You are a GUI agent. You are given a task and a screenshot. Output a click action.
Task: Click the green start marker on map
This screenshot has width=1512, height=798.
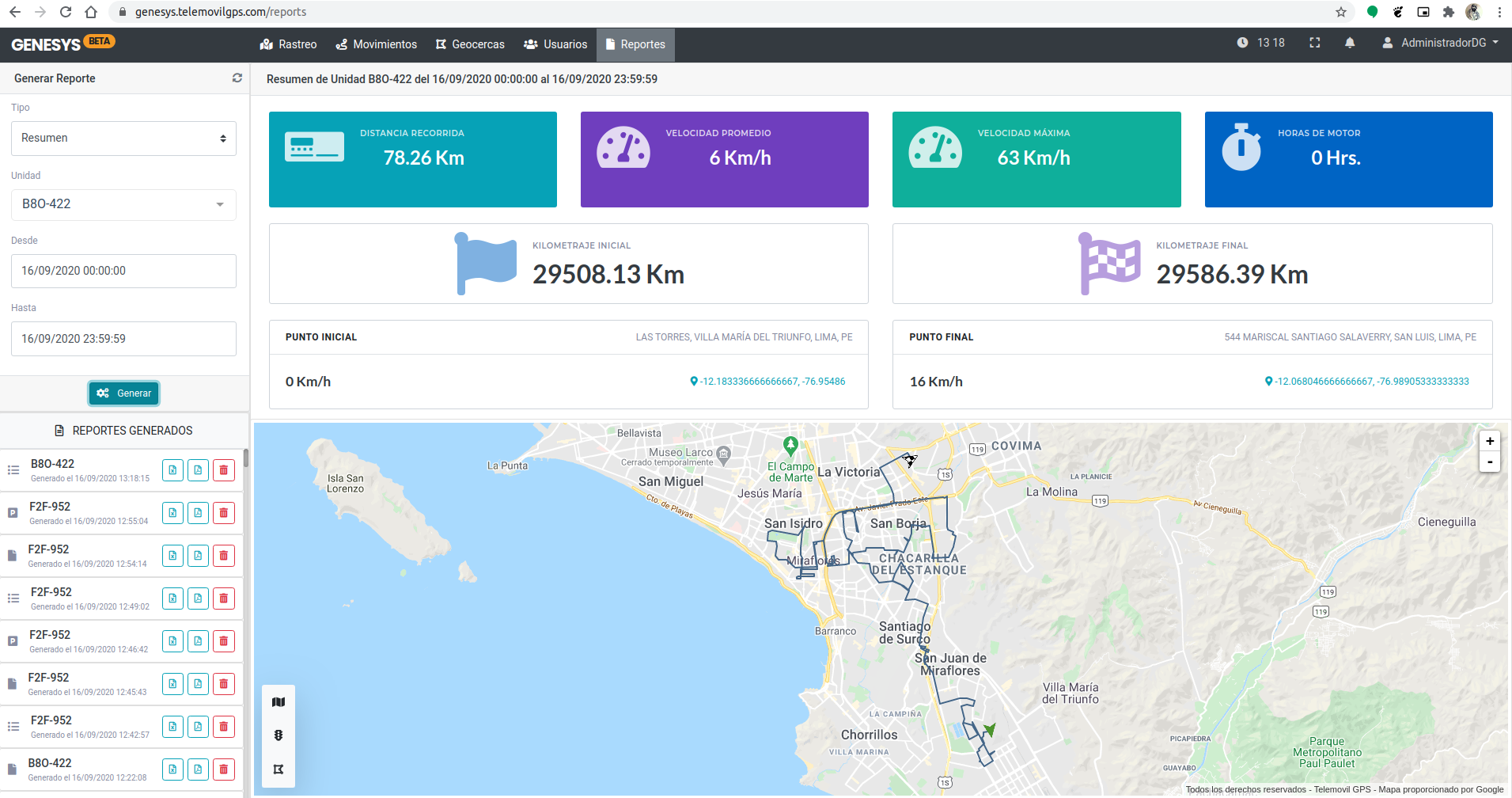989,729
